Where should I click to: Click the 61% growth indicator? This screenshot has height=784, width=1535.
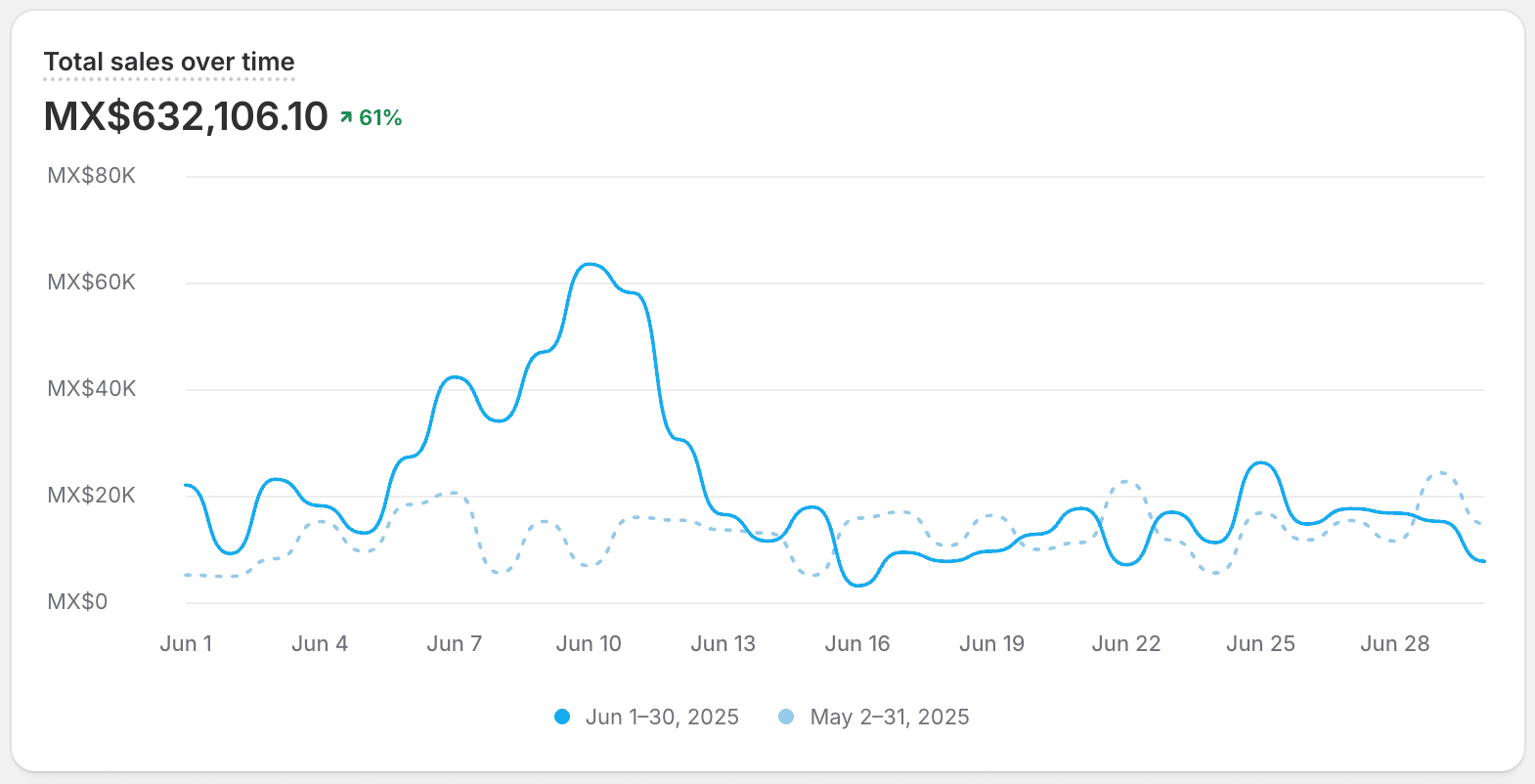point(380,117)
